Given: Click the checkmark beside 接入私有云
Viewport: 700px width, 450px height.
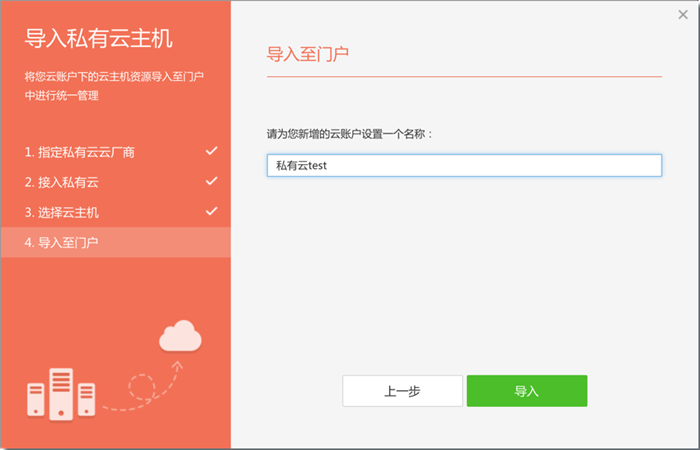Looking at the screenshot, I should 211,181.
